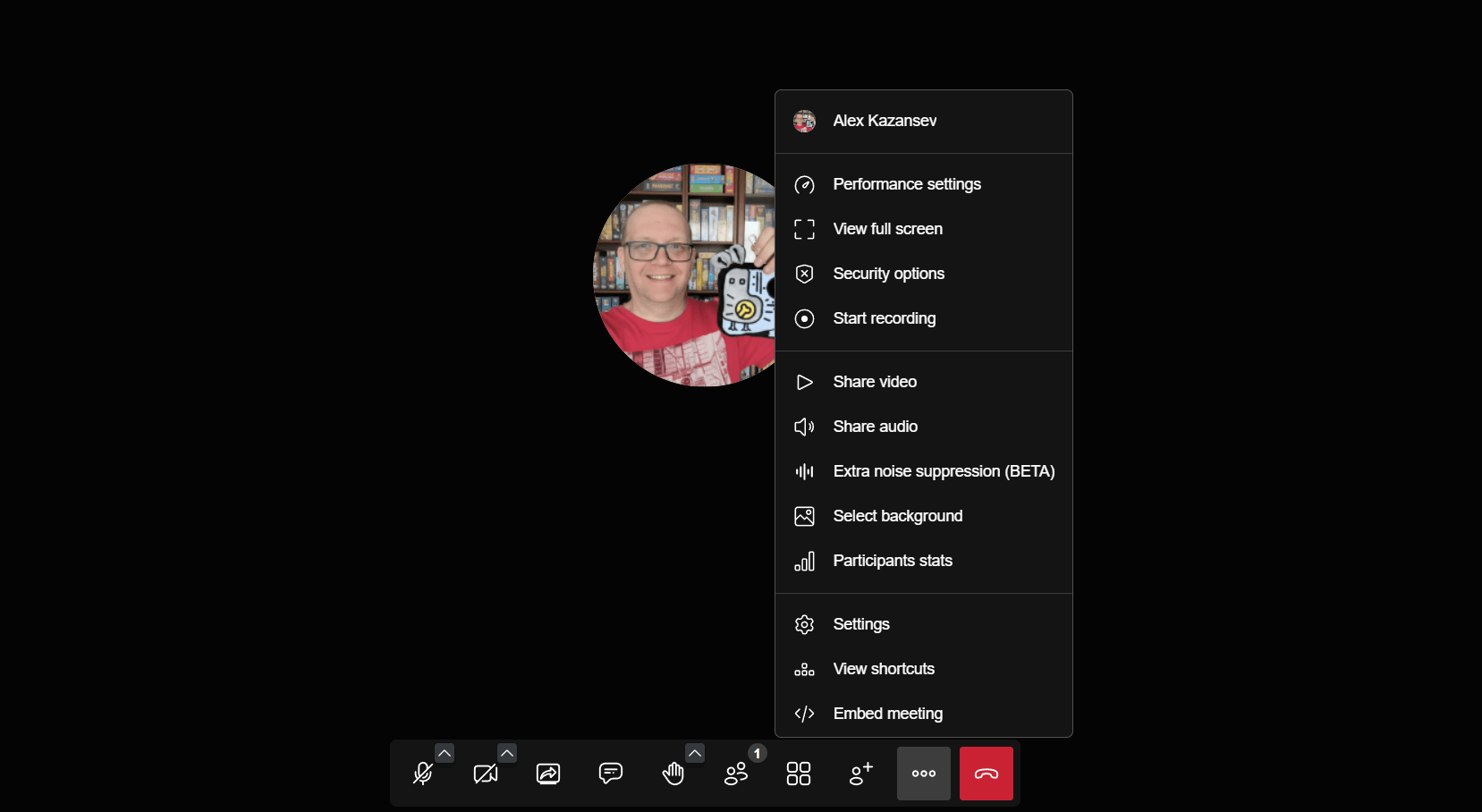1482x812 pixels.
Task: Expand audio settings chevron above microphone
Action: tap(445, 753)
